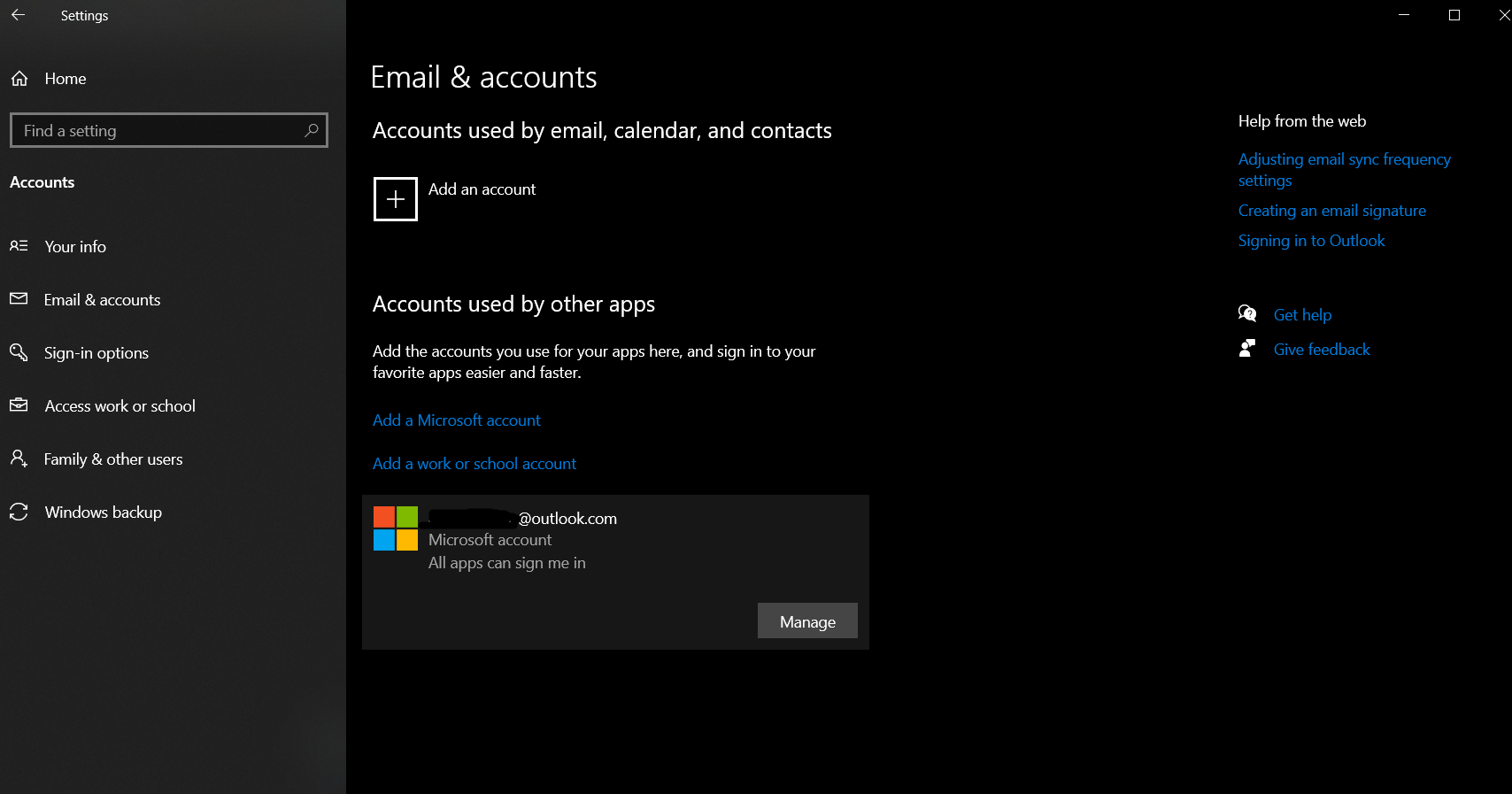
Task: Click the Email & accounts envelope icon
Action: [19, 299]
